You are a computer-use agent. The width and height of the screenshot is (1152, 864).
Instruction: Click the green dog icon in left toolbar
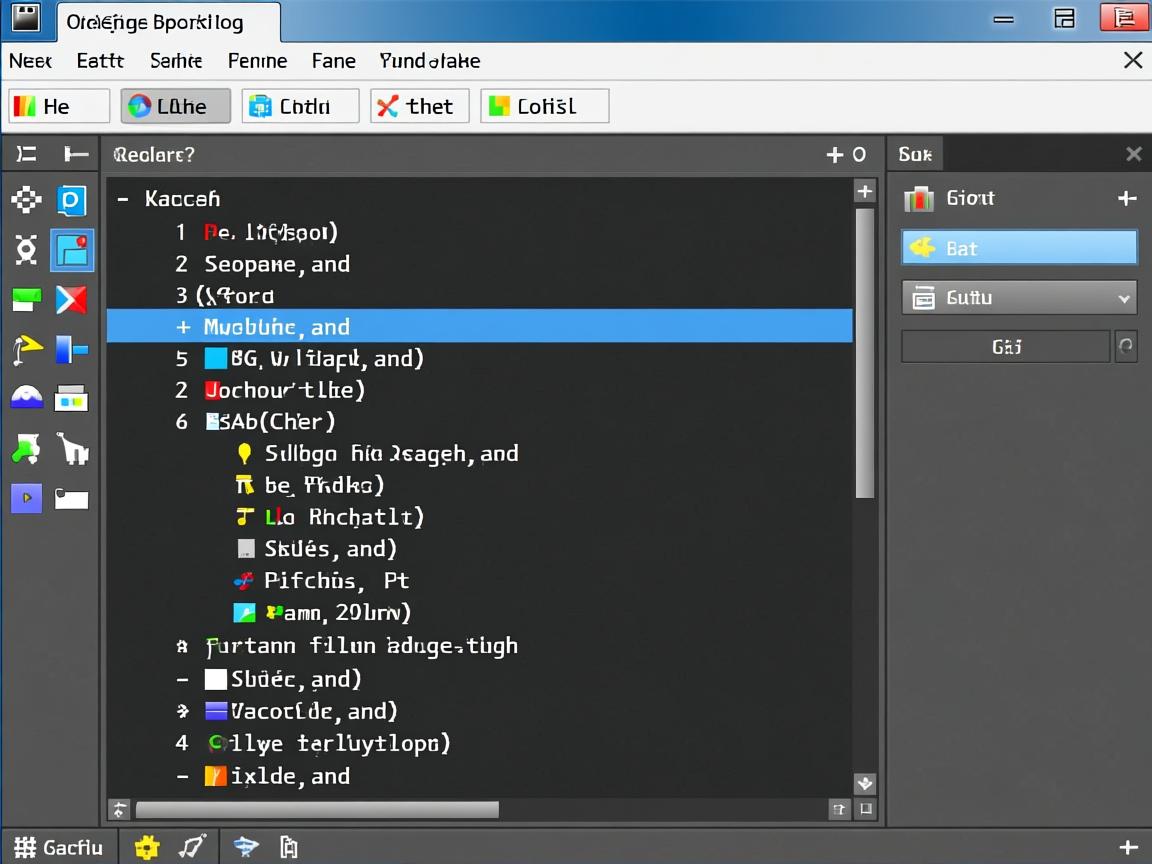[26, 449]
